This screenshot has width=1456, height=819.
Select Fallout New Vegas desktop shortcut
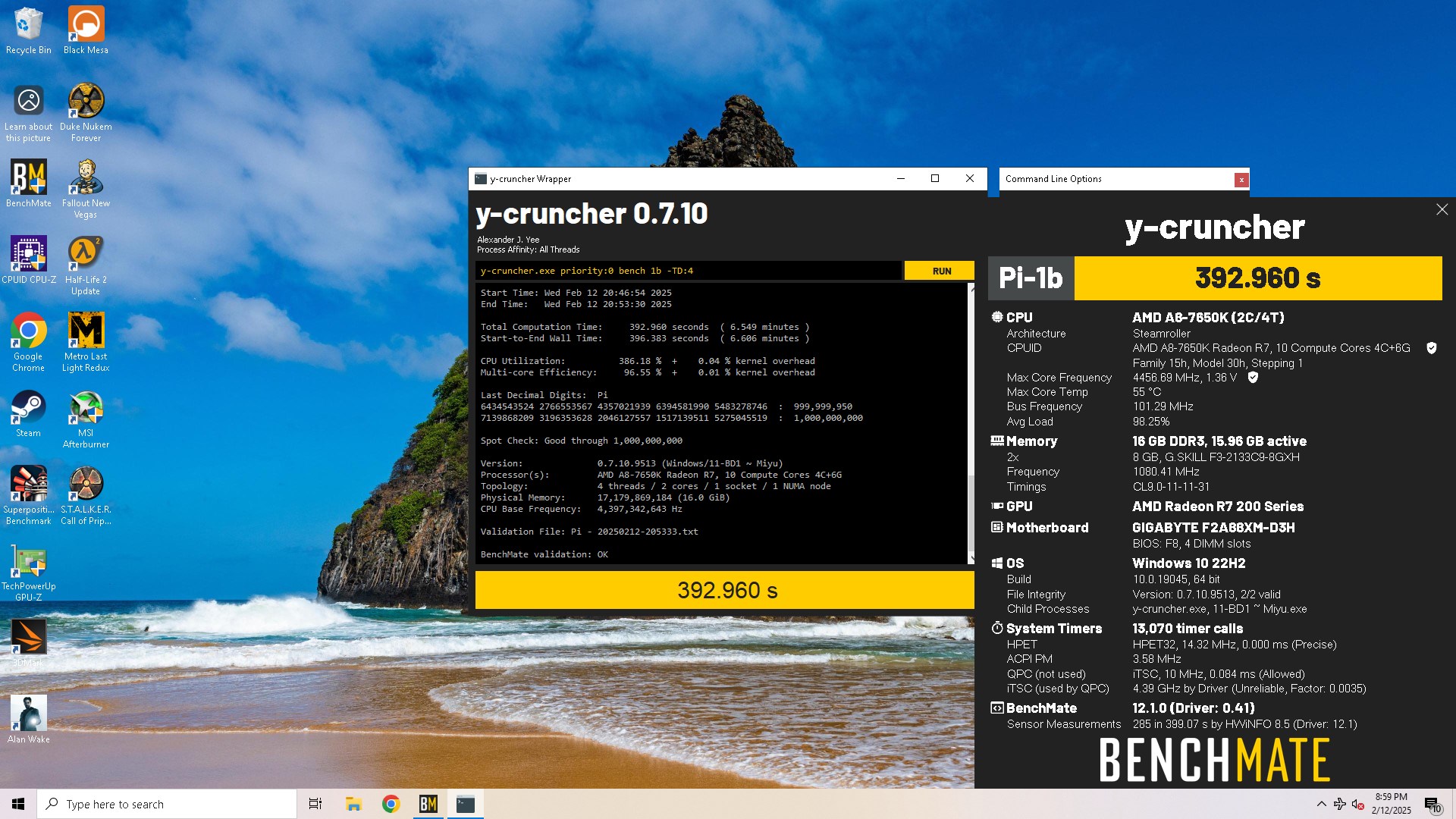(x=86, y=188)
